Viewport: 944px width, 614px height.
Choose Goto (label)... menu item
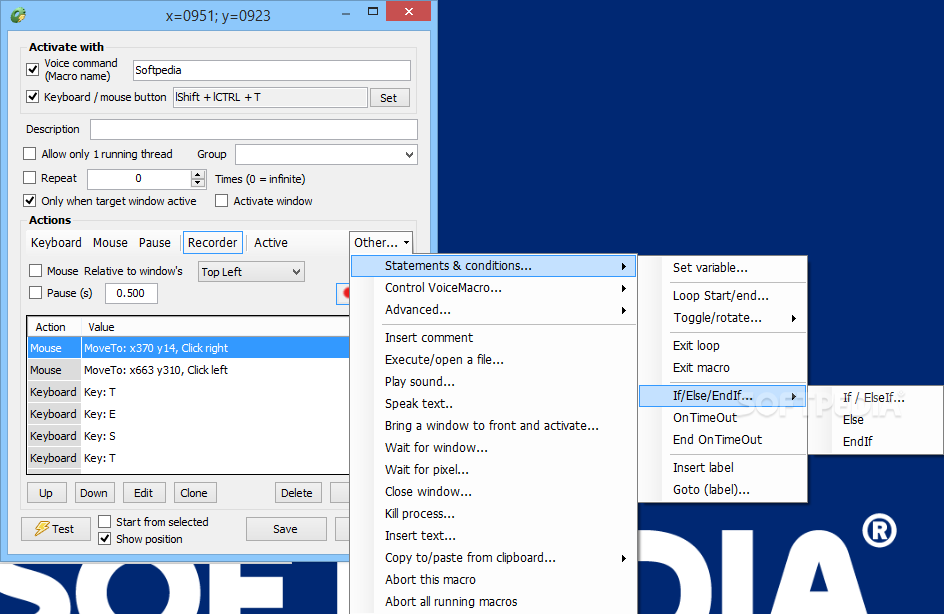coord(722,490)
